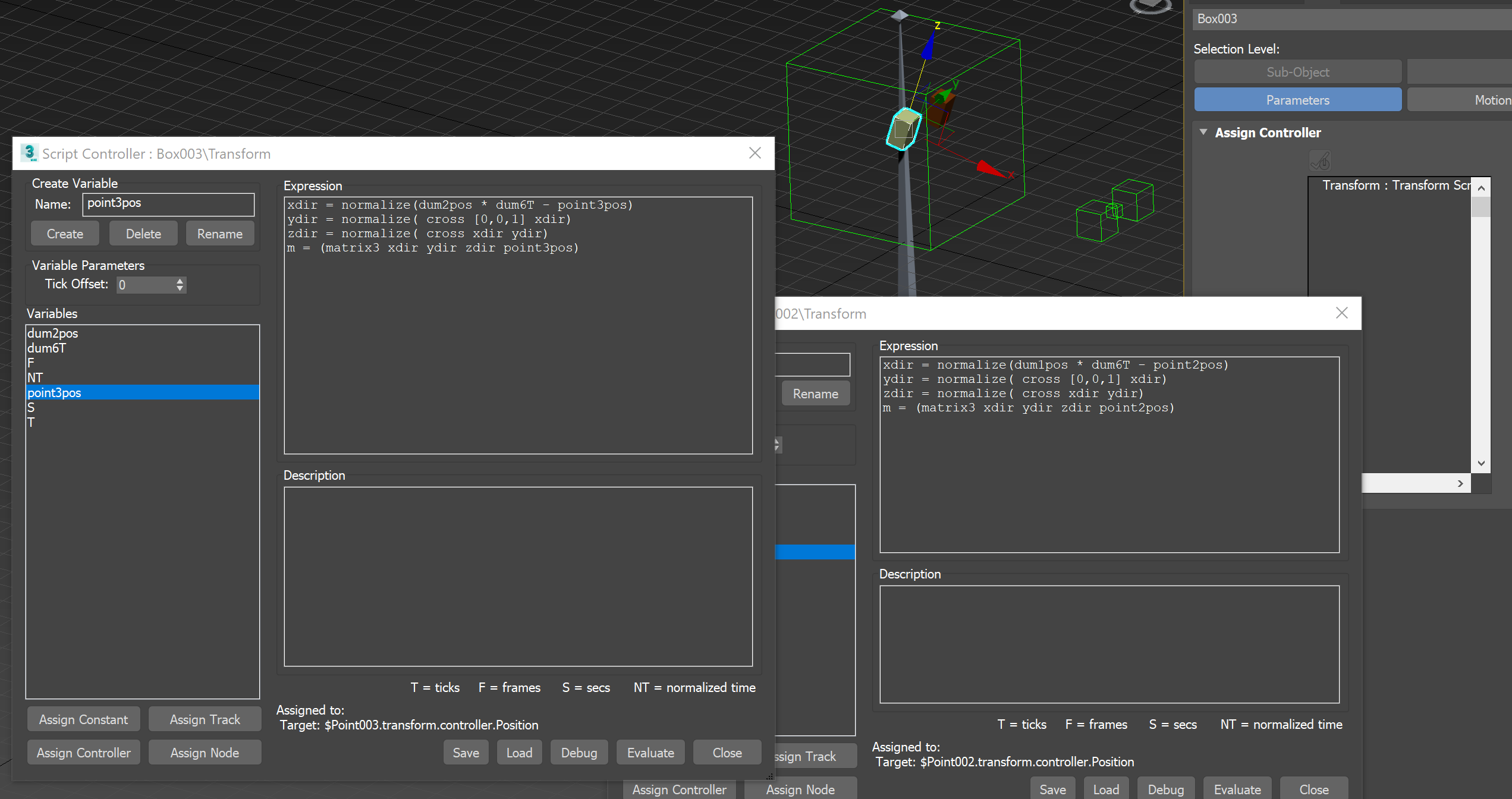Rename the selected variable in Box003 dialog
This screenshot has width=1512, height=799.
[220, 233]
